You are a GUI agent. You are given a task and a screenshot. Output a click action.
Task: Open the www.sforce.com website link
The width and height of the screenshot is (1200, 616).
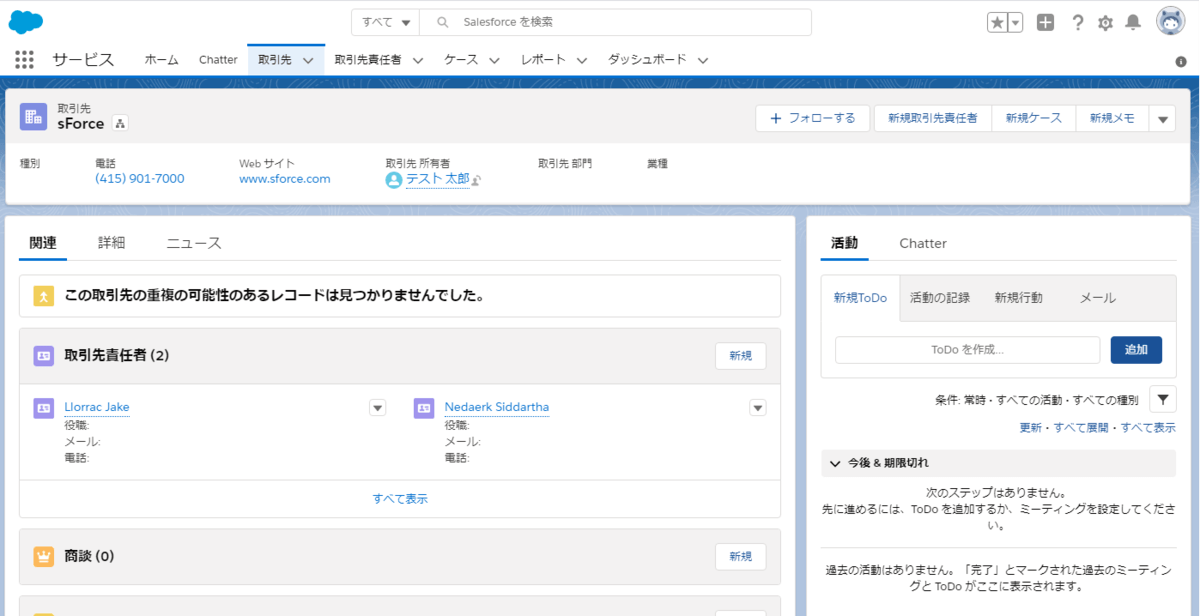click(285, 179)
